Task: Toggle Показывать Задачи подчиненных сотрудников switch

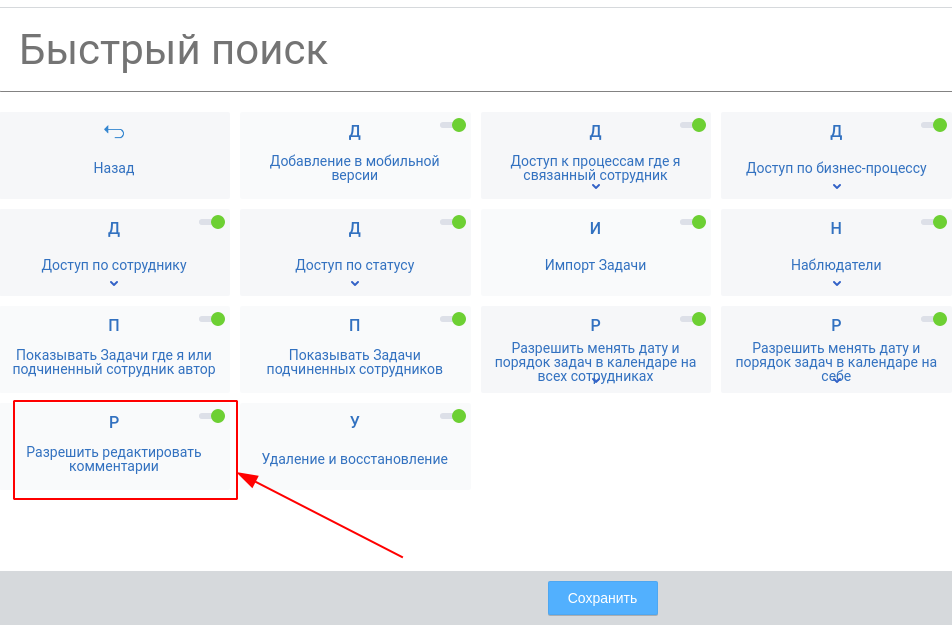Action: (x=453, y=319)
